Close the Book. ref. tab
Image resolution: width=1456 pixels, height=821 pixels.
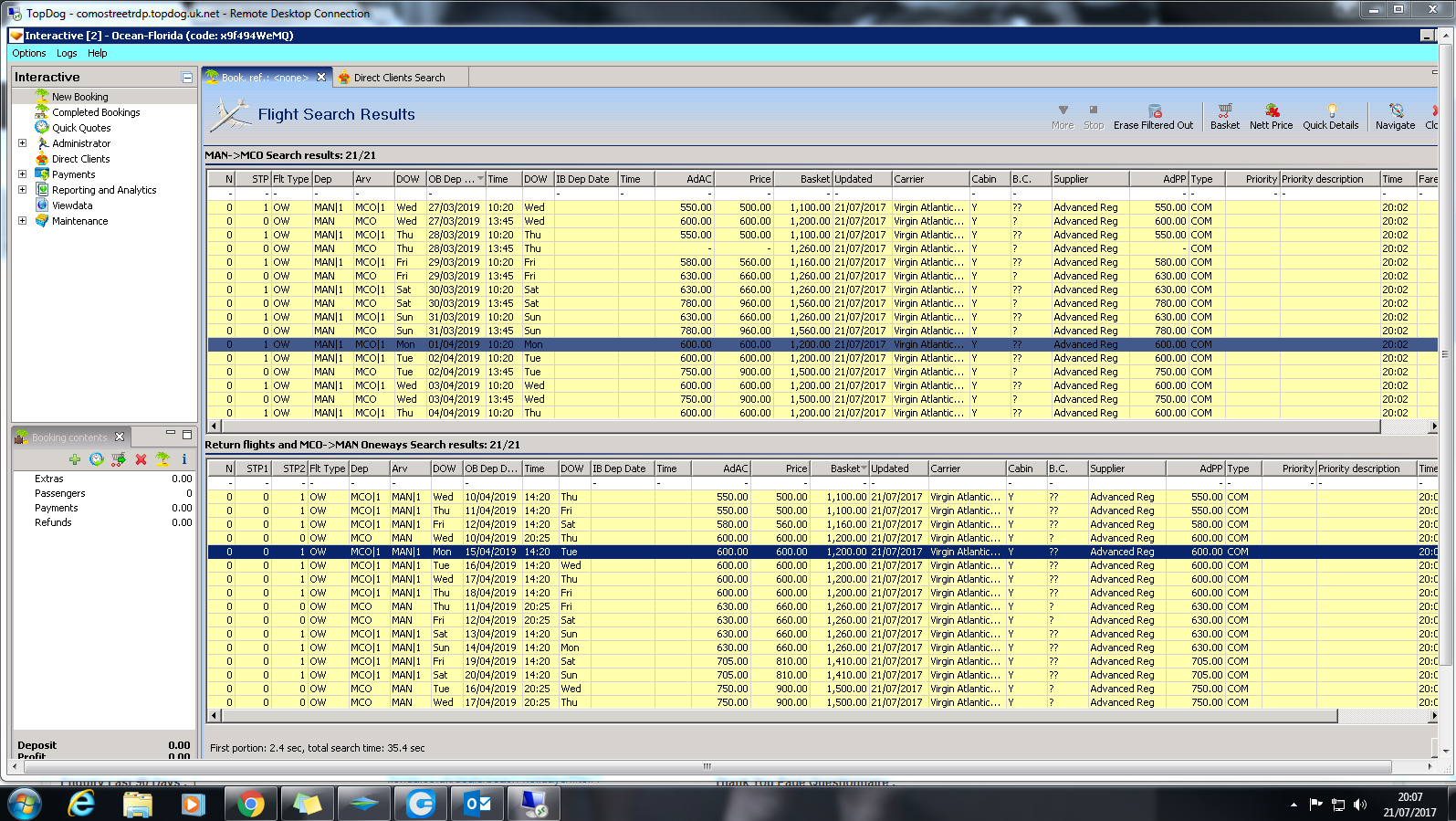pos(321,78)
